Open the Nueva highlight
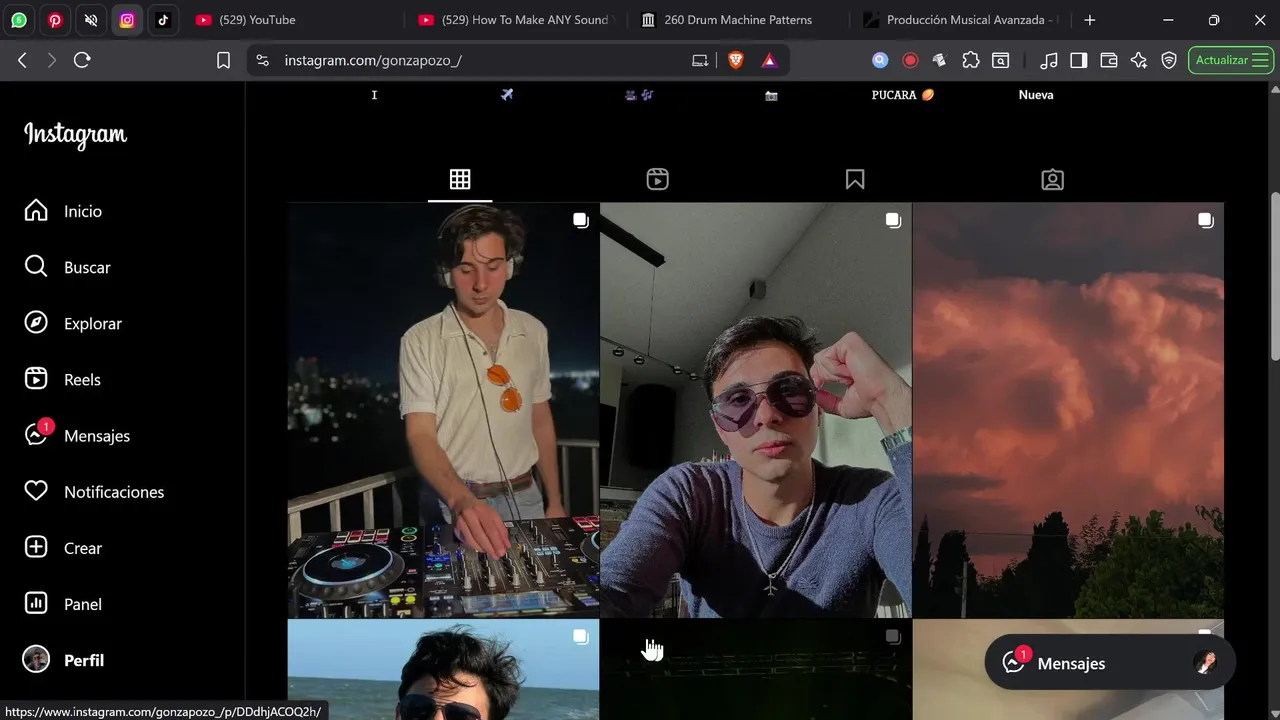The height and width of the screenshot is (720, 1280). pos(1036,95)
